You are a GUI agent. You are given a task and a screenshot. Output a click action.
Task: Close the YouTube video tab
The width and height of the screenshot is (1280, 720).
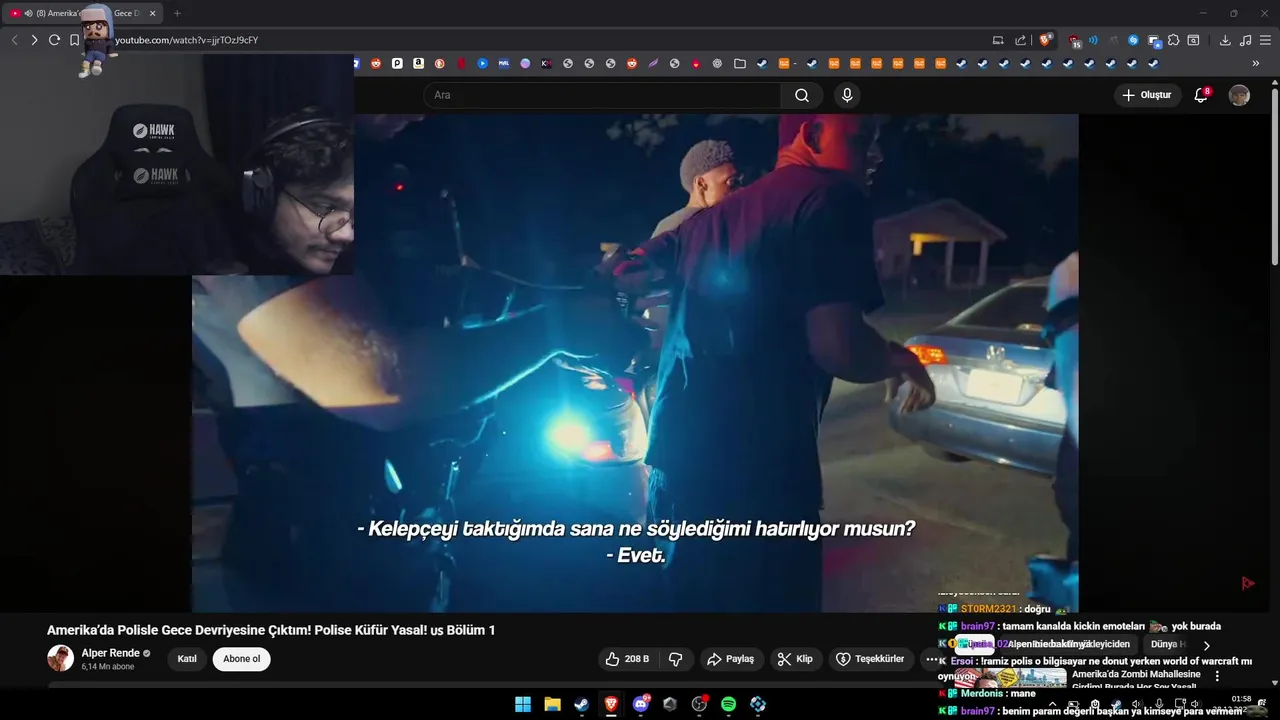tap(152, 13)
